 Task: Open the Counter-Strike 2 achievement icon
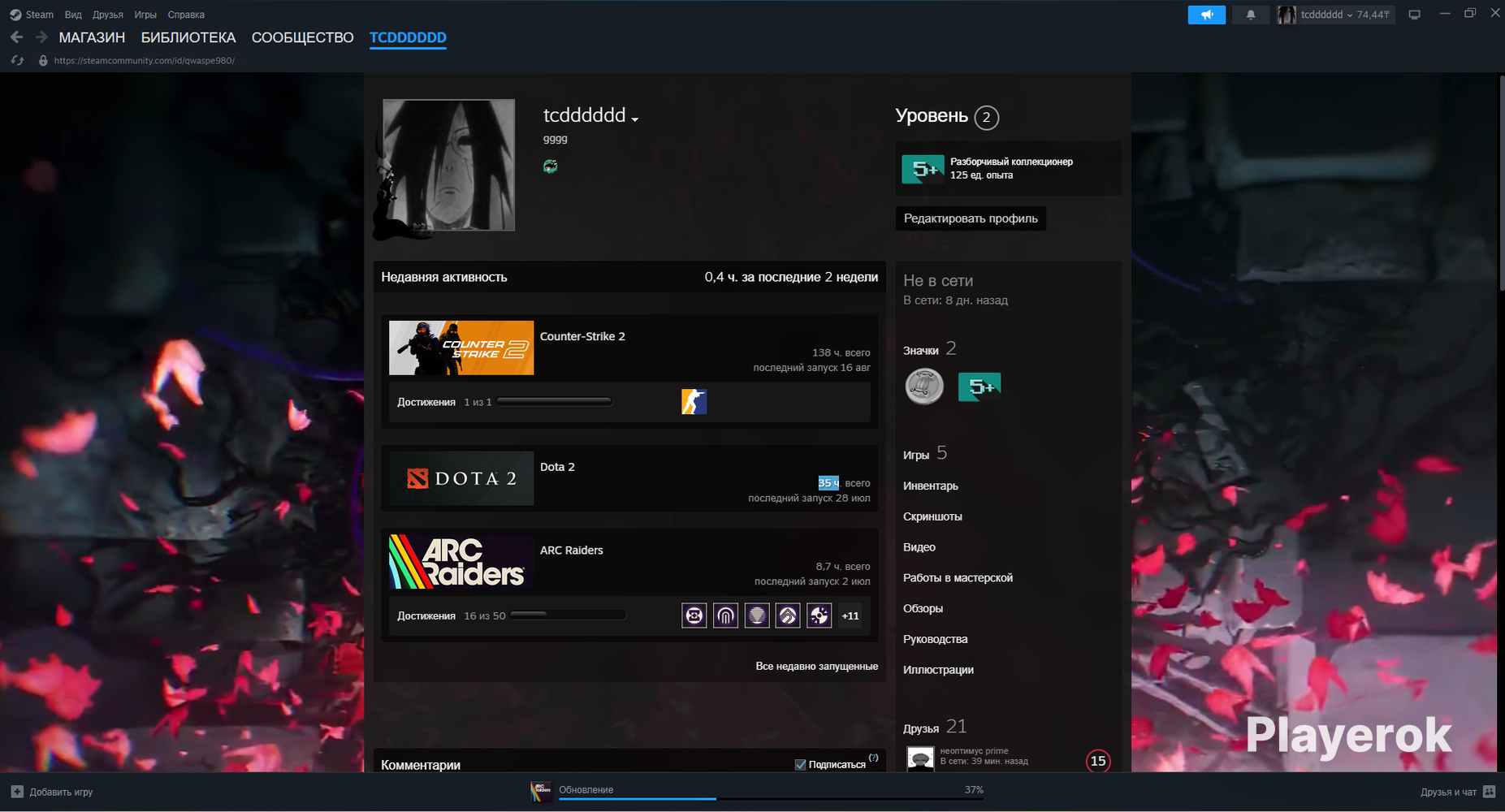point(694,401)
